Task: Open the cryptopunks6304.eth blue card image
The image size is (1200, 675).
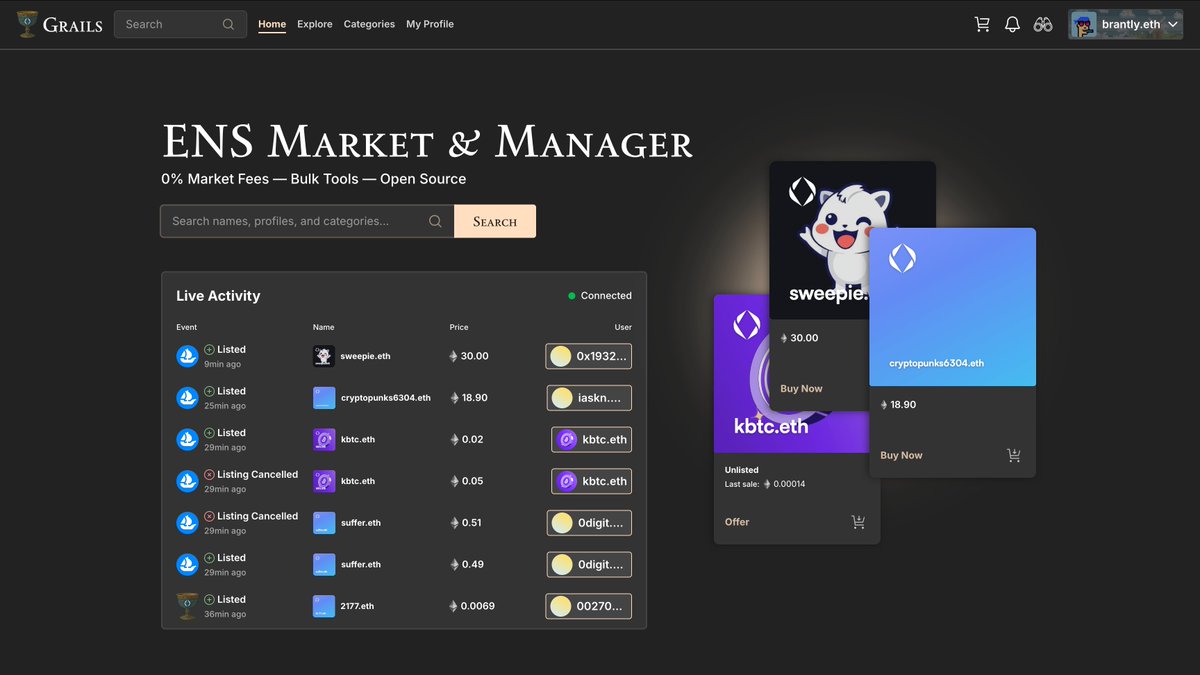Action: coord(953,307)
